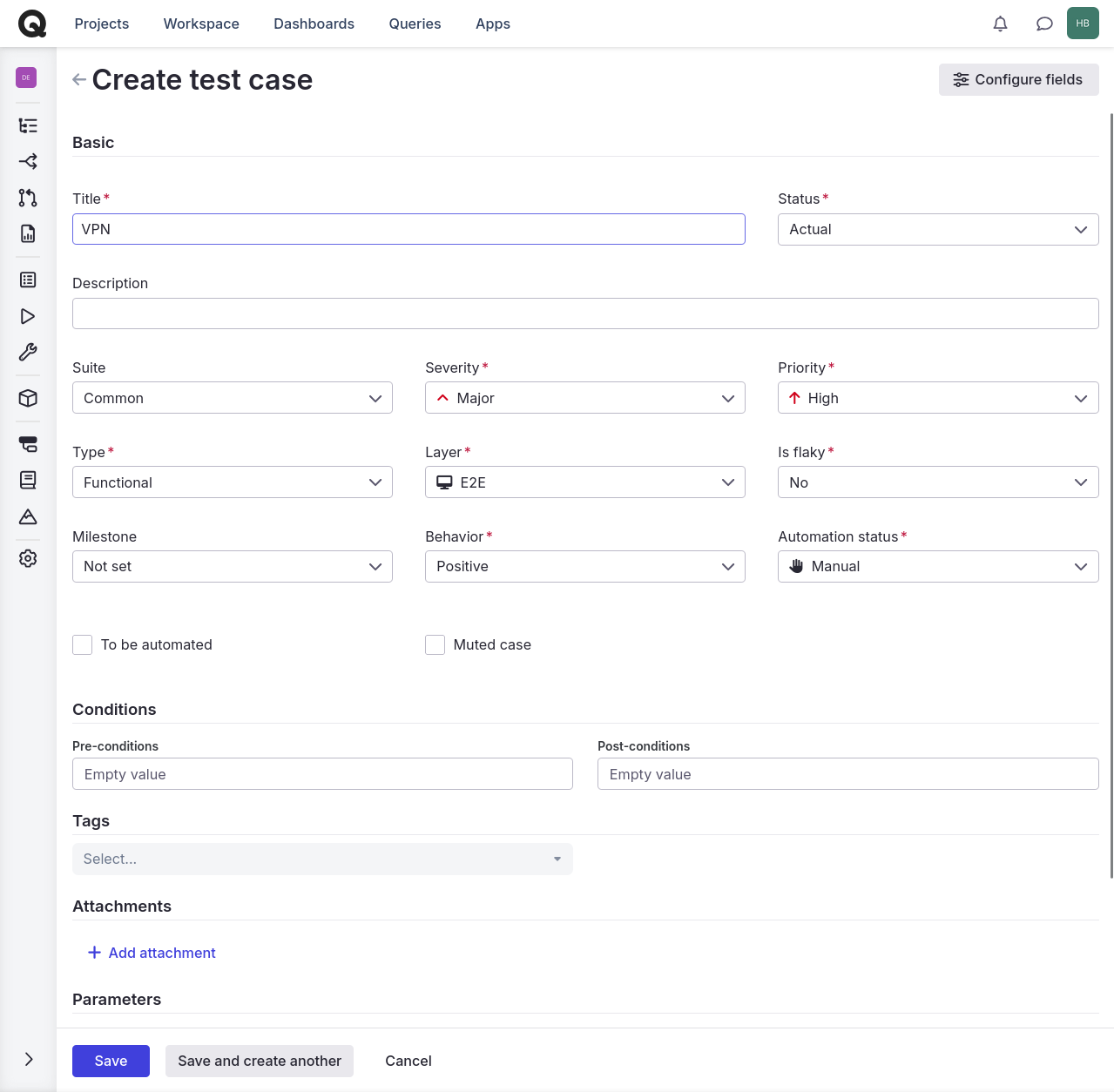
Task: Open the Is flaky dropdown showing No
Action: click(x=938, y=482)
